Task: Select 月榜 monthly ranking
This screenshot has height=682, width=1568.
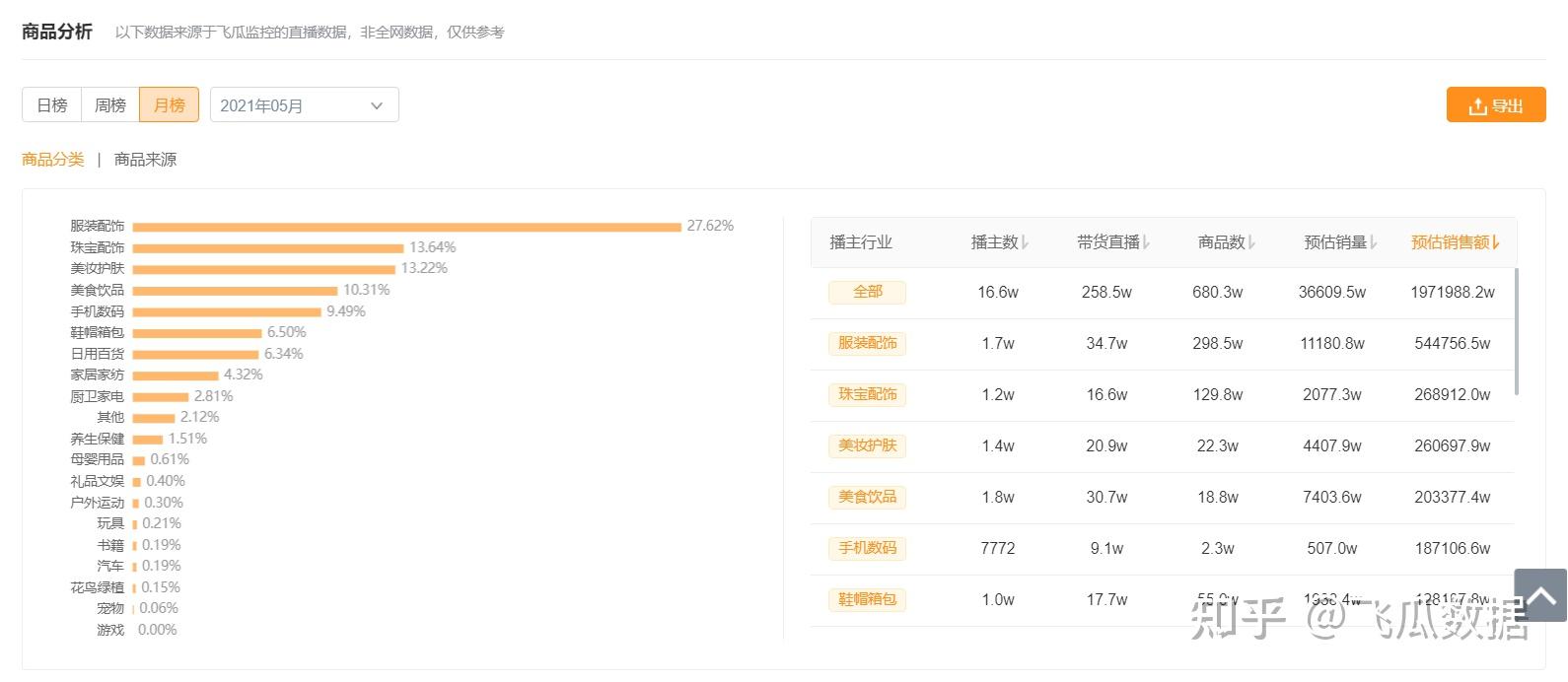Action: click(x=170, y=105)
